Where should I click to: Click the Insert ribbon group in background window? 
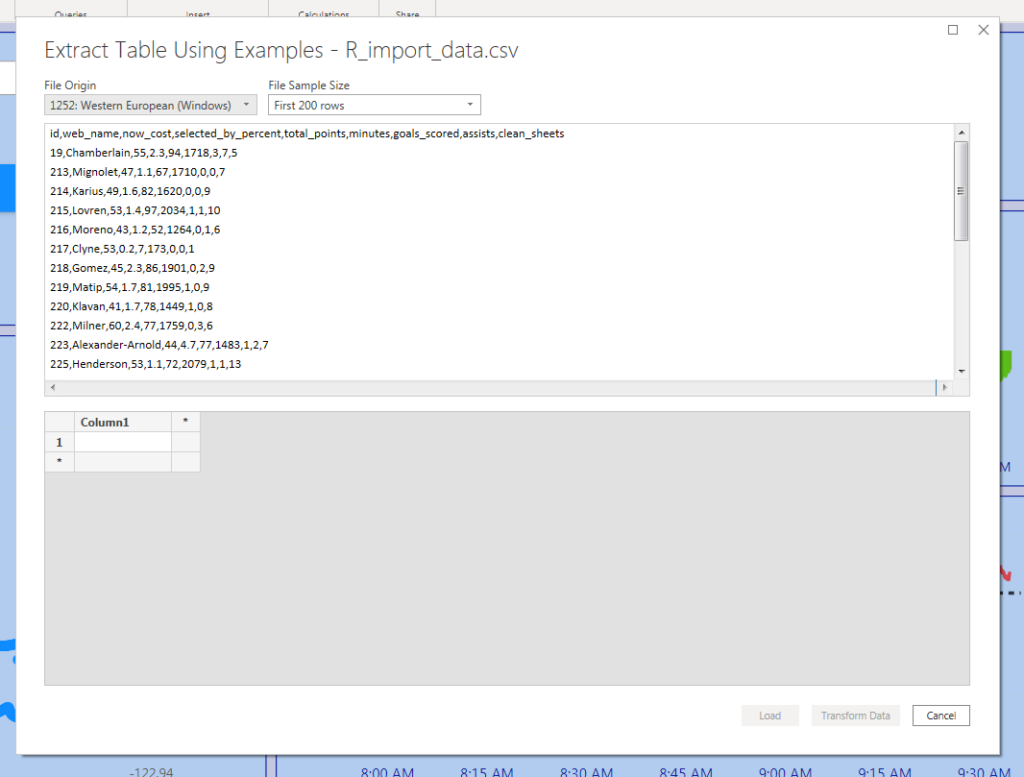pos(197,14)
